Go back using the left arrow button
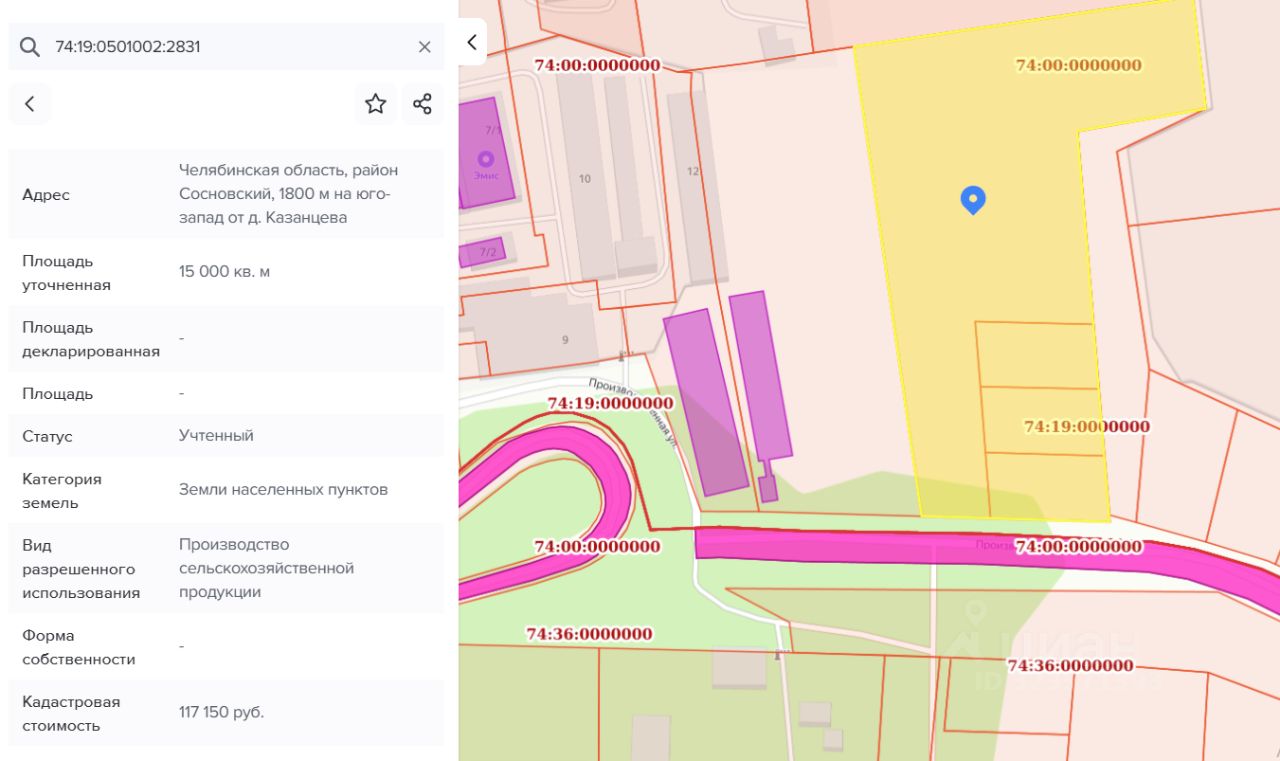 tap(30, 104)
